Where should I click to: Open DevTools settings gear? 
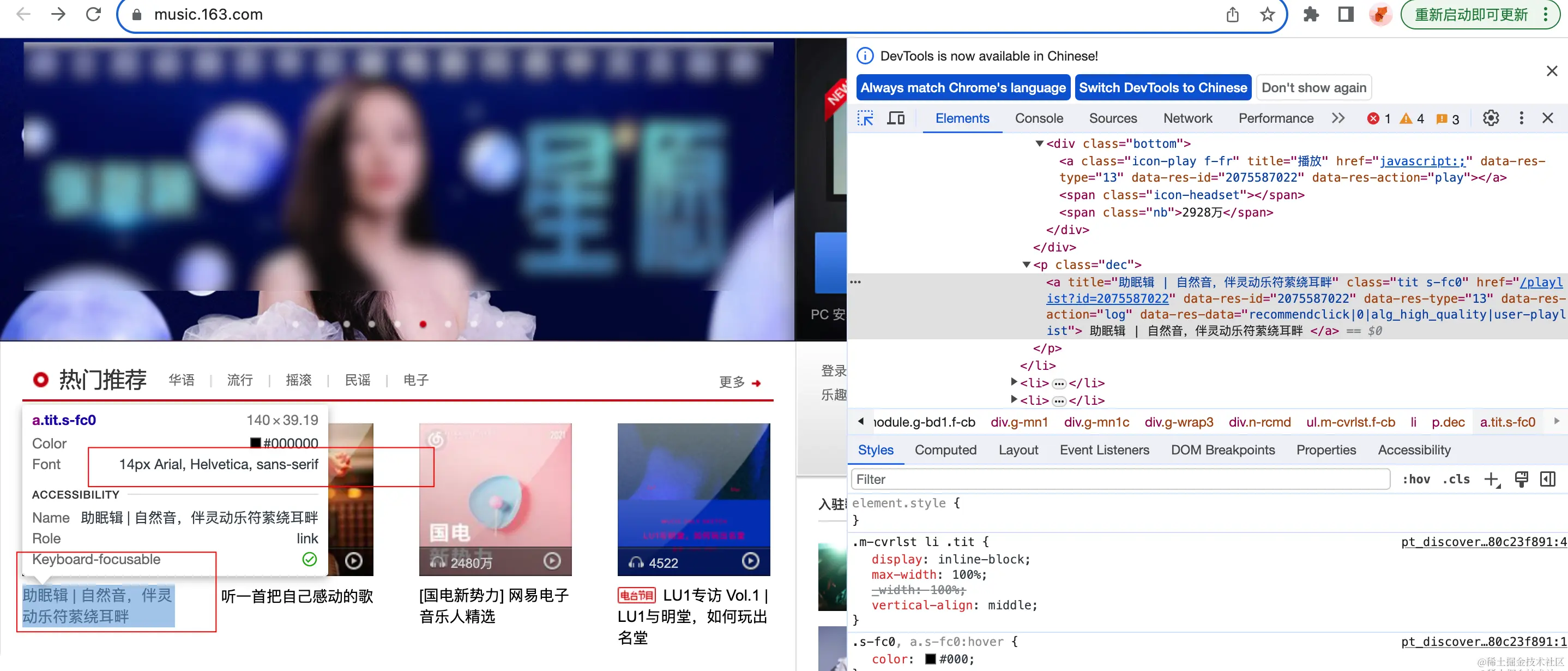pyautogui.click(x=1490, y=118)
